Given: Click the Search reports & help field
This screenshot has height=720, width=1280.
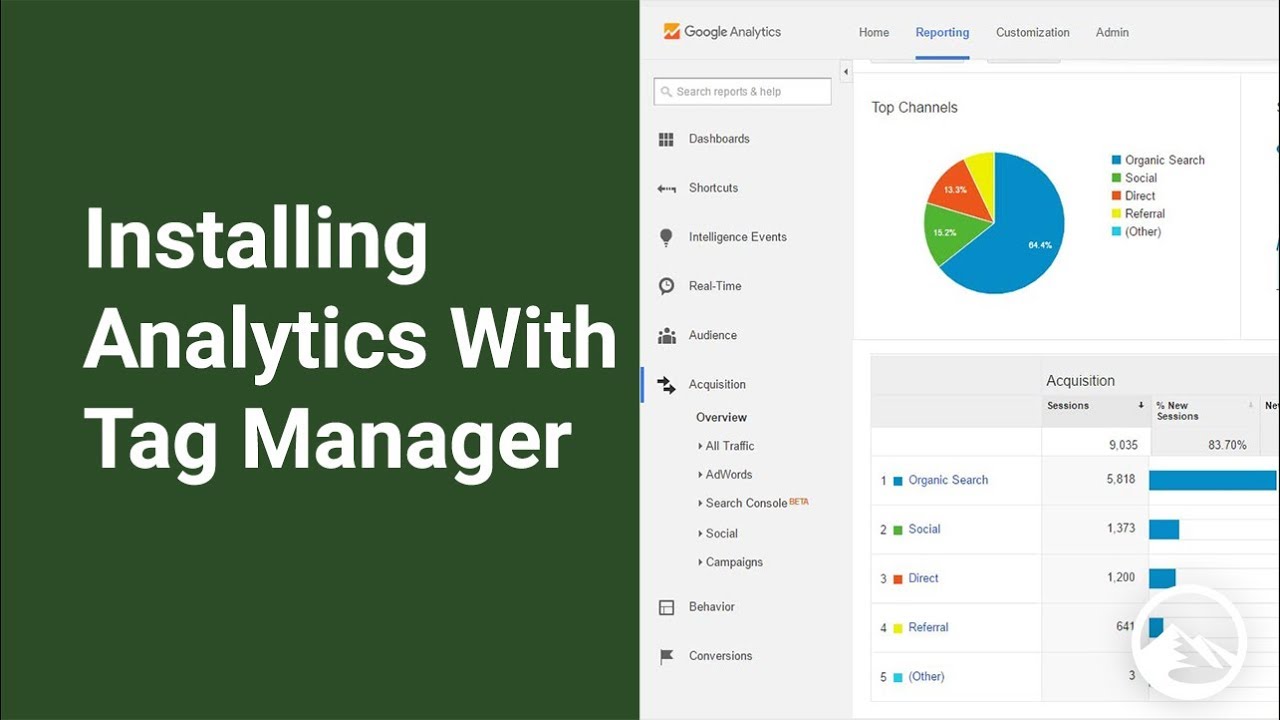Looking at the screenshot, I should (742, 91).
